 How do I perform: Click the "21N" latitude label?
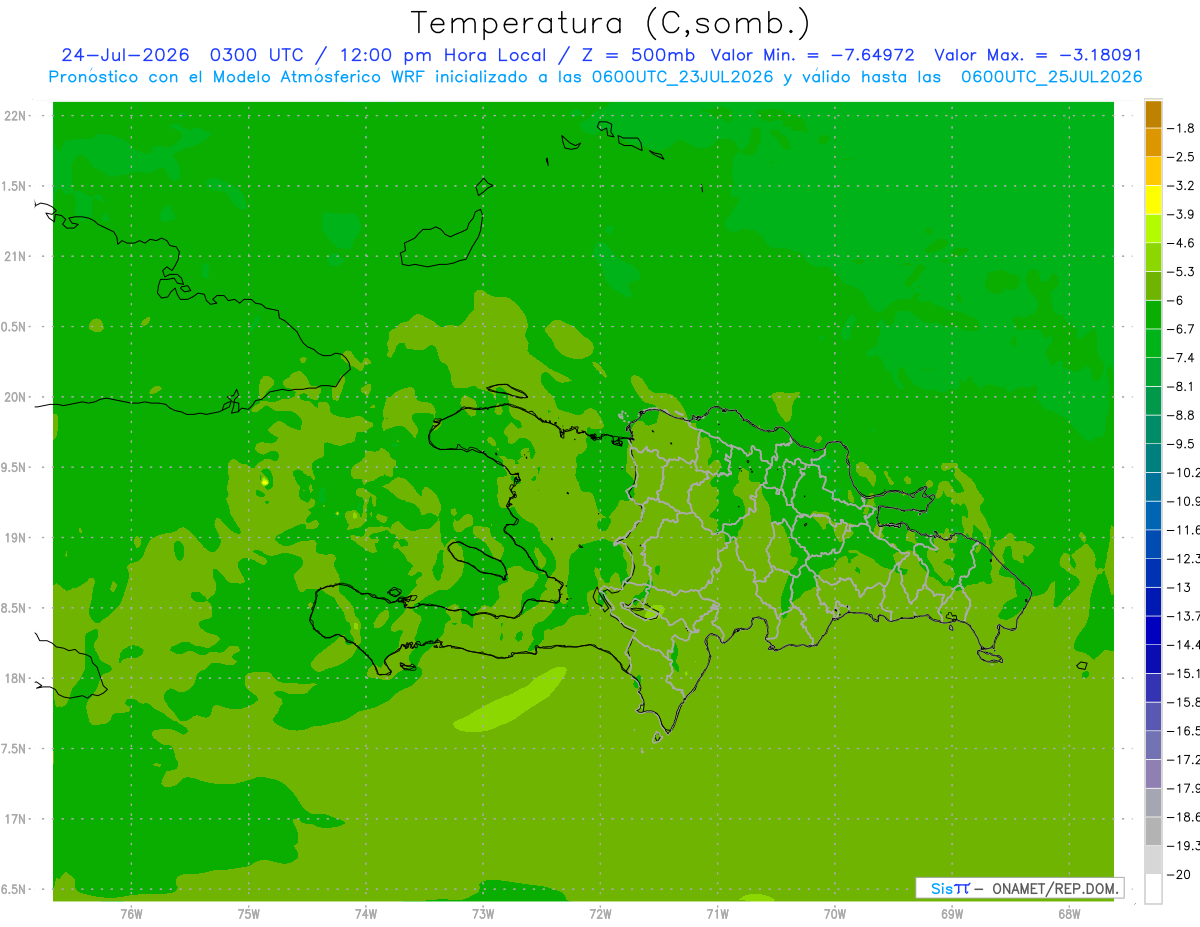[x=17, y=257]
